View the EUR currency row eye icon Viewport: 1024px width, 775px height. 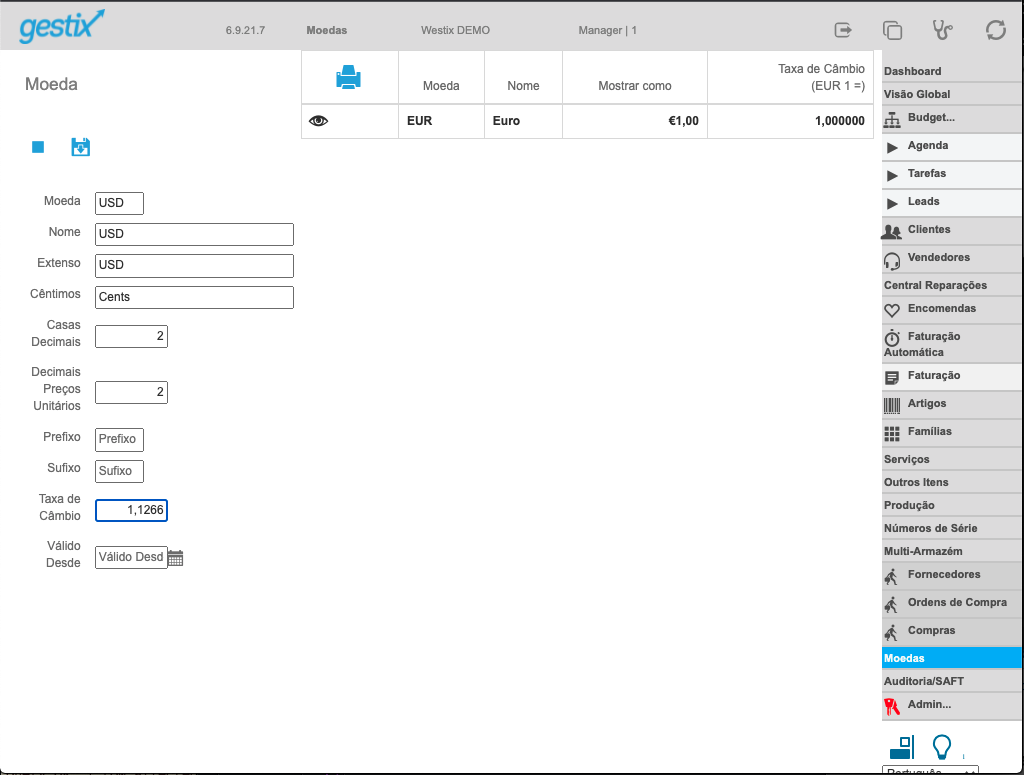(318, 121)
